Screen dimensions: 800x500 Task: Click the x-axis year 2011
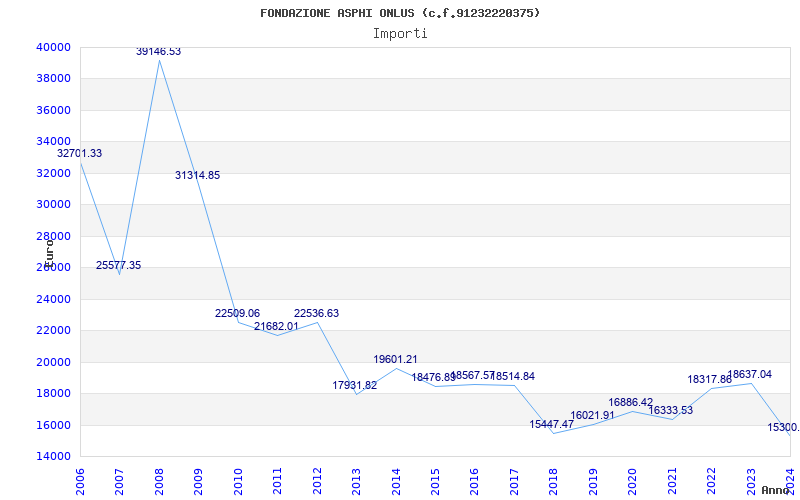click(x=277, y=482)
